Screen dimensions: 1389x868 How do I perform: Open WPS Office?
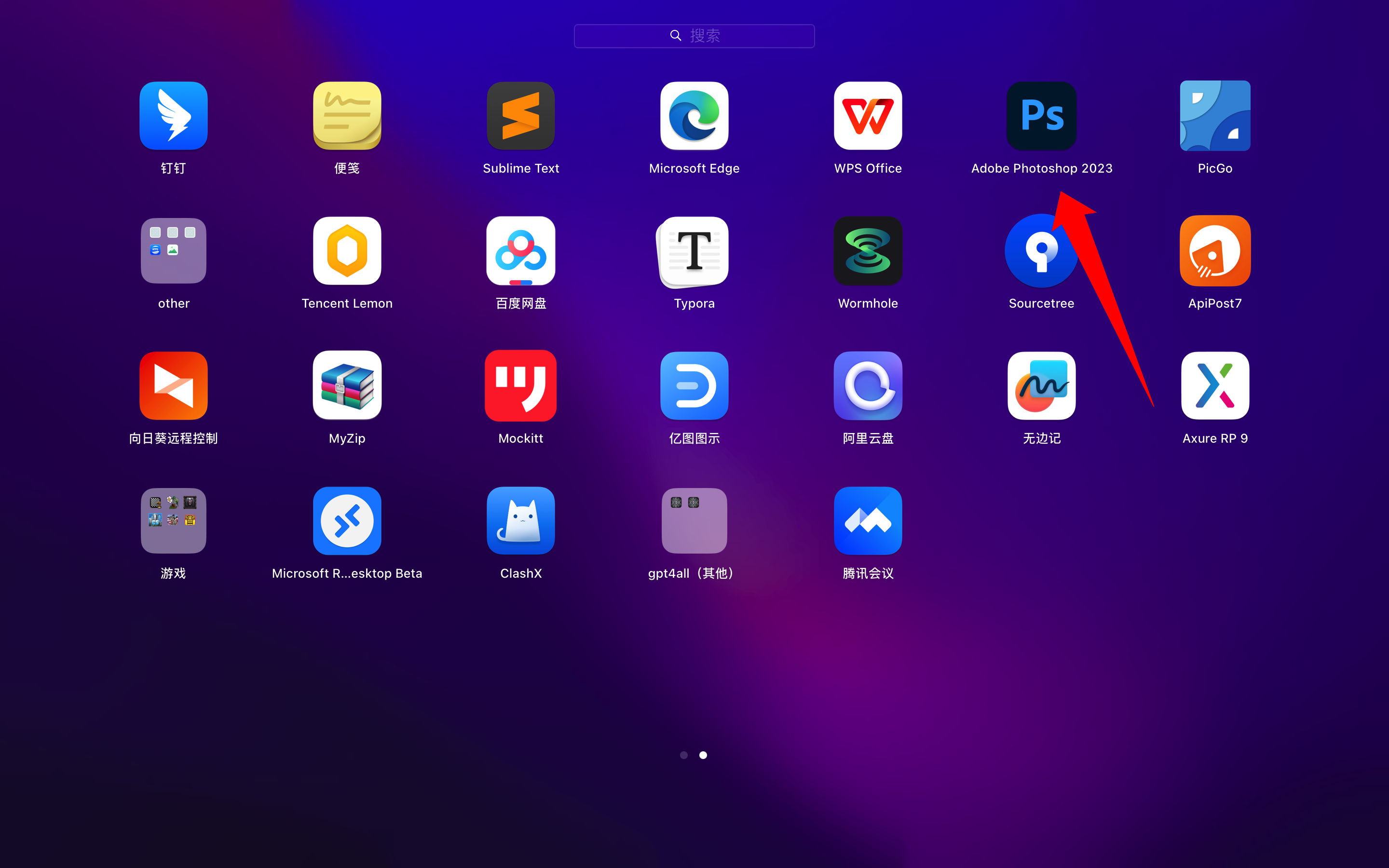[x=868, y=116]
